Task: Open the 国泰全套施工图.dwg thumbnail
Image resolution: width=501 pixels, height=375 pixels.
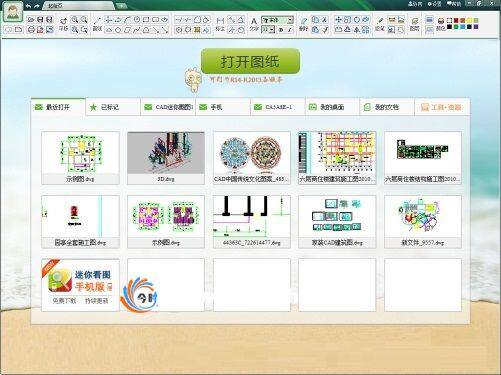Action: tap(80, 222)
